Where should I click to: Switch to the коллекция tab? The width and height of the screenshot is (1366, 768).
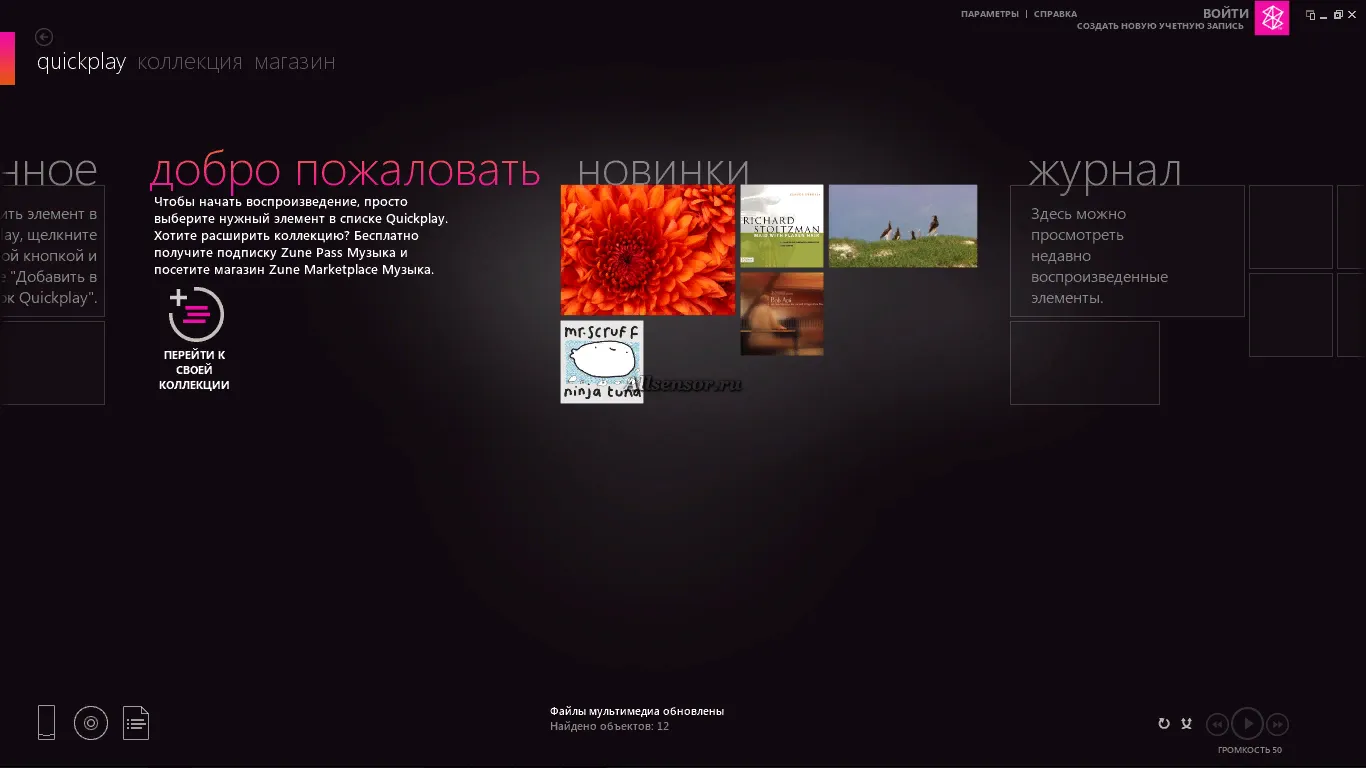(x=190, y=62)
